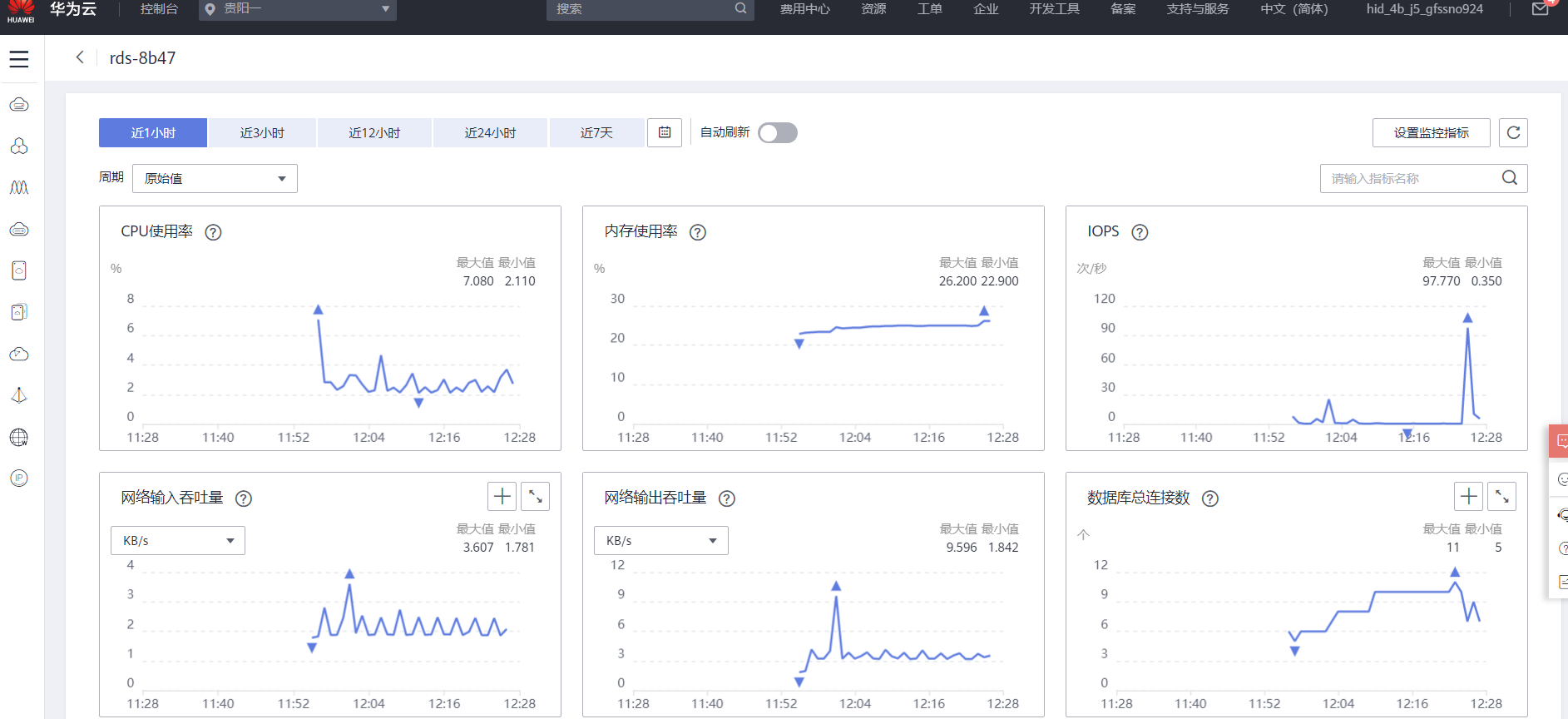Add 网络输入吞吐量 chart with plus icon
The width and height of the screenshot is (1568, 719).
point(502,497)
